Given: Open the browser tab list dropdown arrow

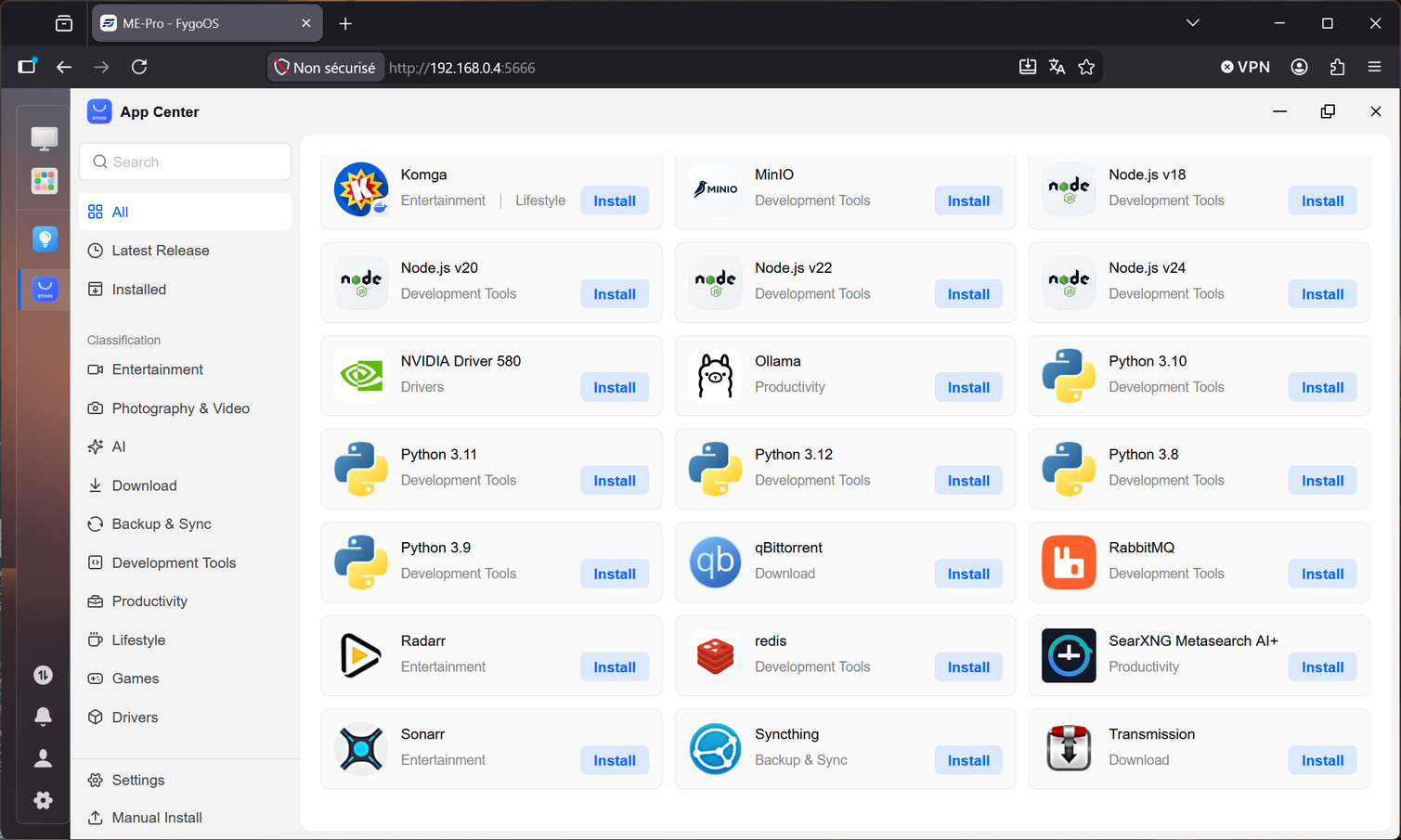Looking at the screenshot, I should 1193,23.
